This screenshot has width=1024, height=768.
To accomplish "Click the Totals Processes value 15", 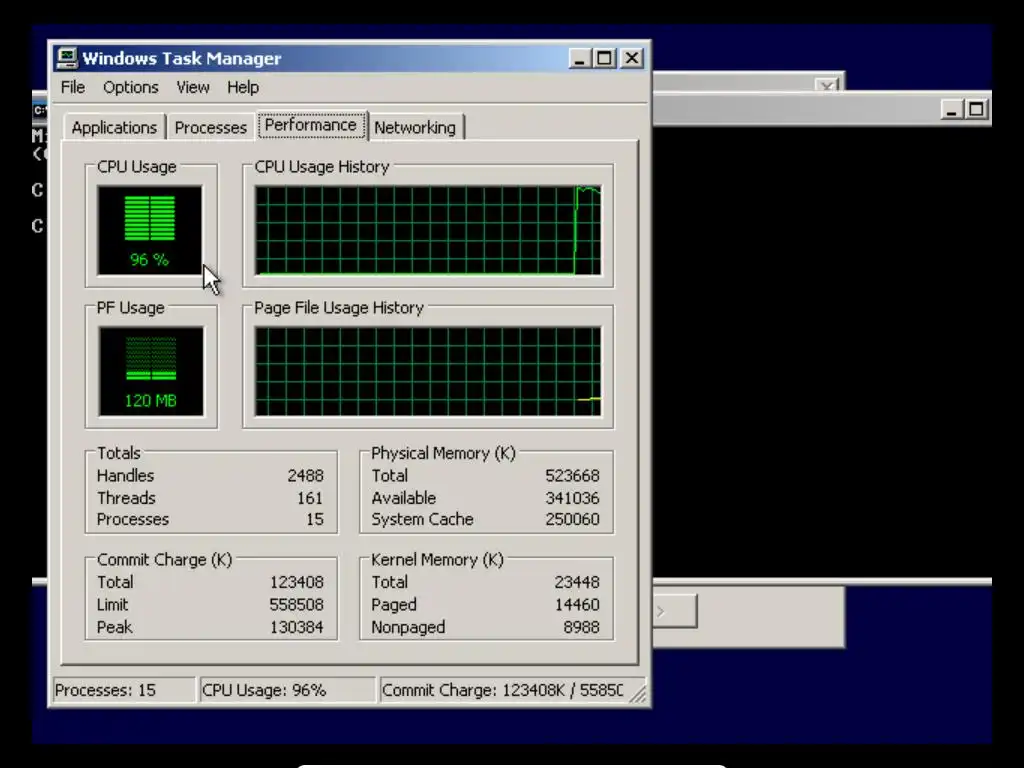I will tap(315, 520).
